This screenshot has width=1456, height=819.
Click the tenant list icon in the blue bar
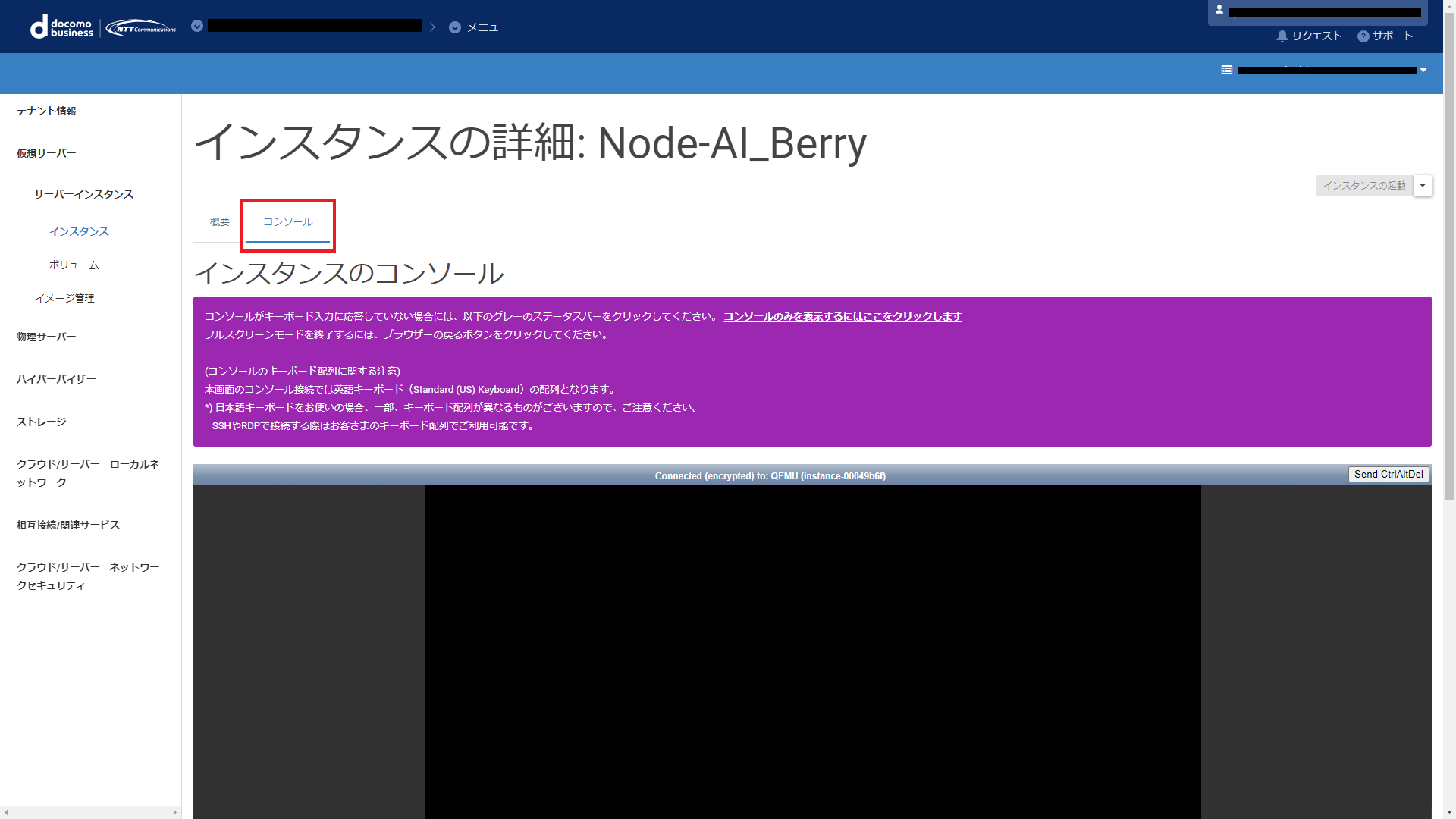pos(1227,70)
